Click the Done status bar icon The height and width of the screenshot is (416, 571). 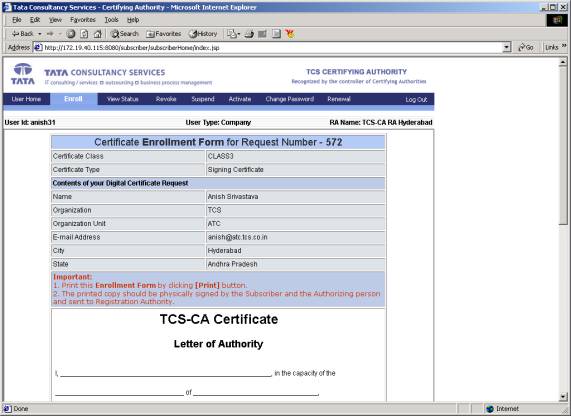(x=7, y=409)
